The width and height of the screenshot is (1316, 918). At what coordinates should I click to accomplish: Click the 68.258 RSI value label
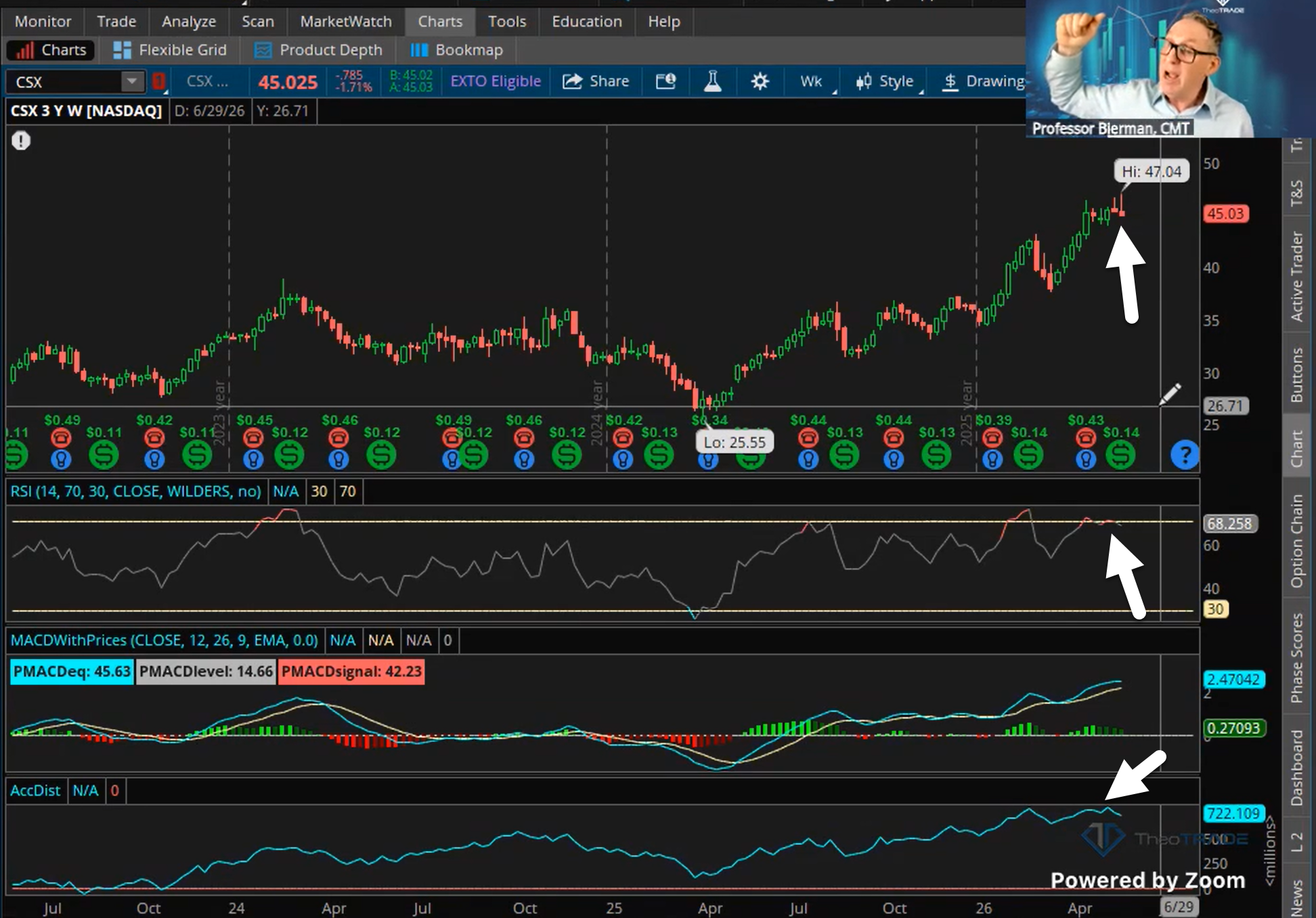click(x=1229, y=523)
